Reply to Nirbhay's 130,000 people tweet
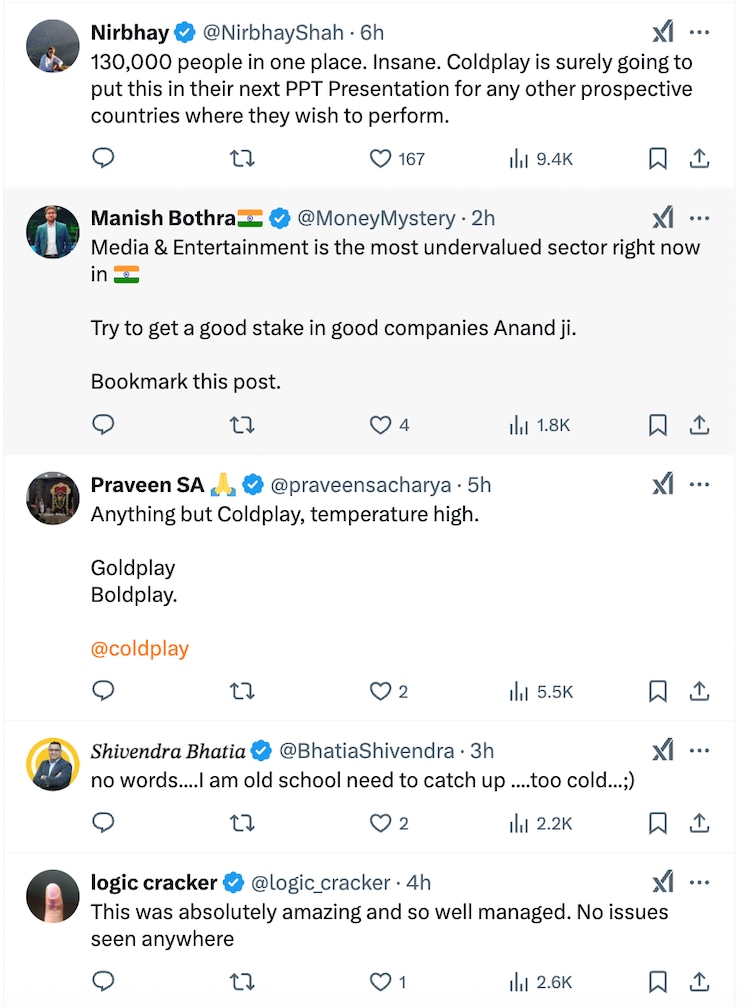Screen dimensions: 750x1007 point(103,158)
